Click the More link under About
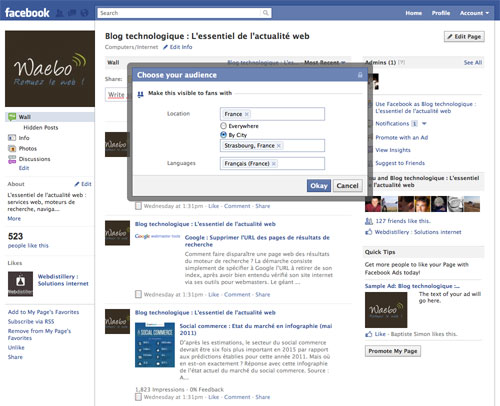This screenshot has width=500, height=406. click(x=14, y=219)
